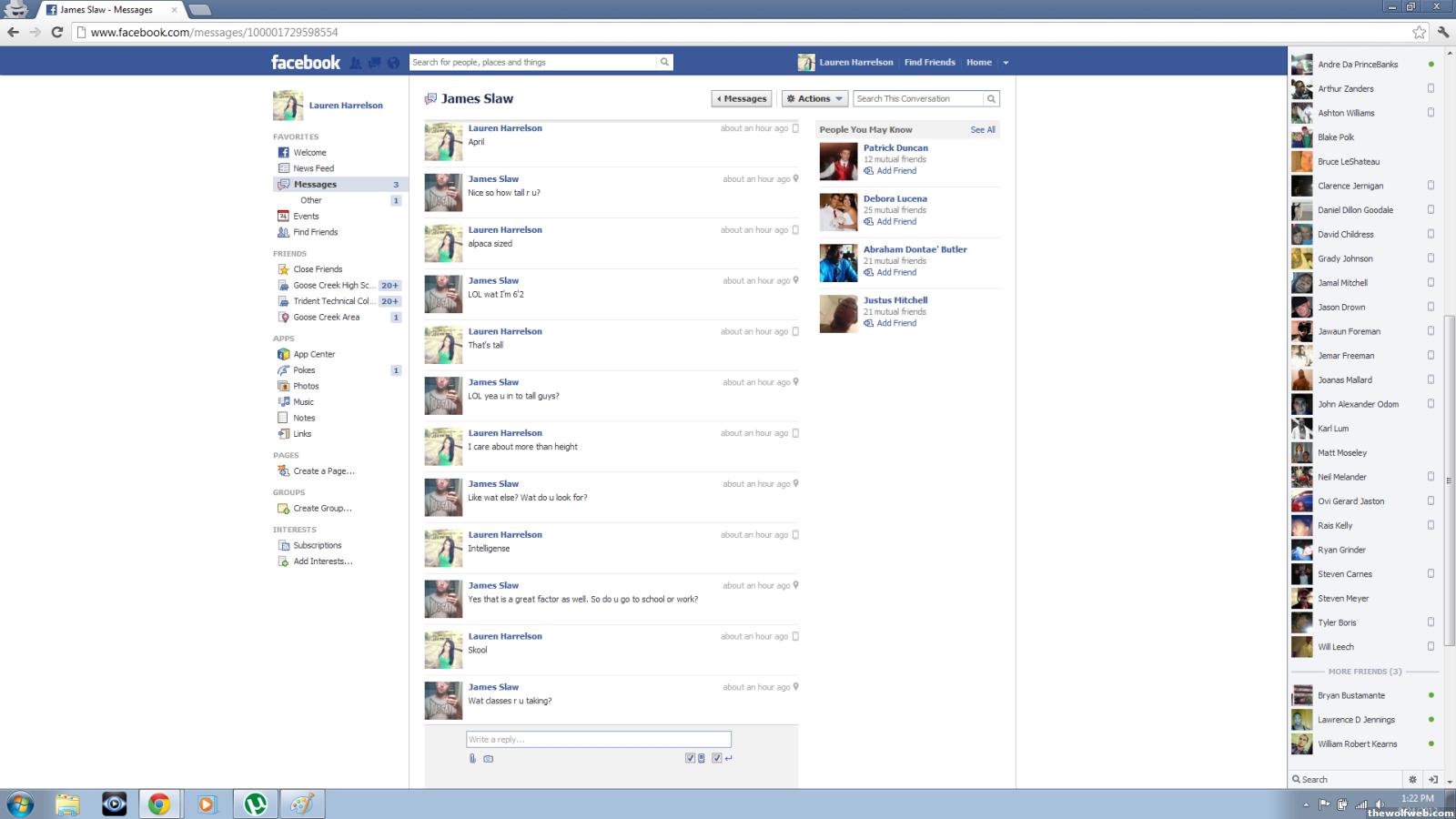Select Other under Messages in sidebar

(311, 200)
